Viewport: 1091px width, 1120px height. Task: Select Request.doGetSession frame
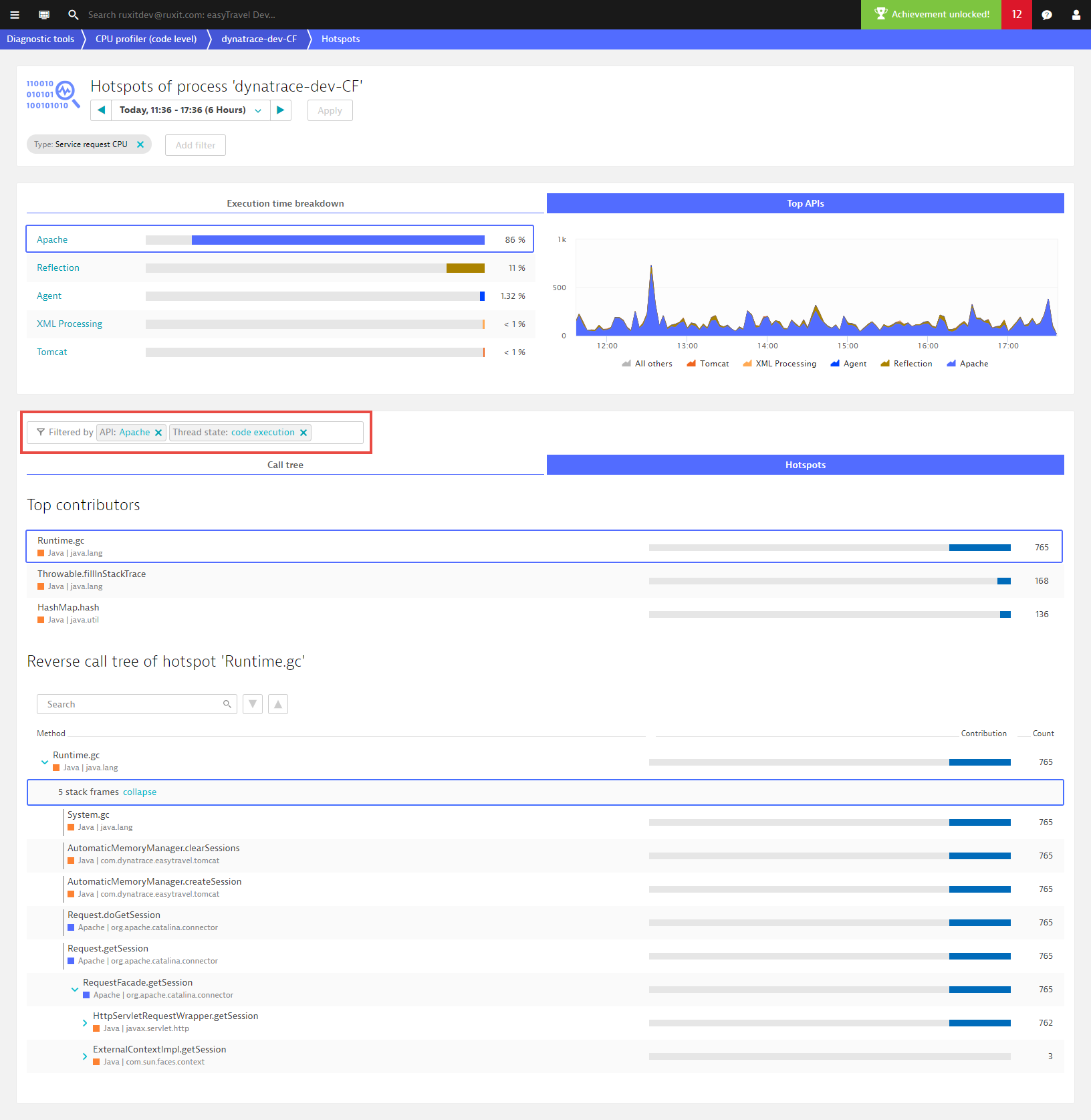point(545,922)
